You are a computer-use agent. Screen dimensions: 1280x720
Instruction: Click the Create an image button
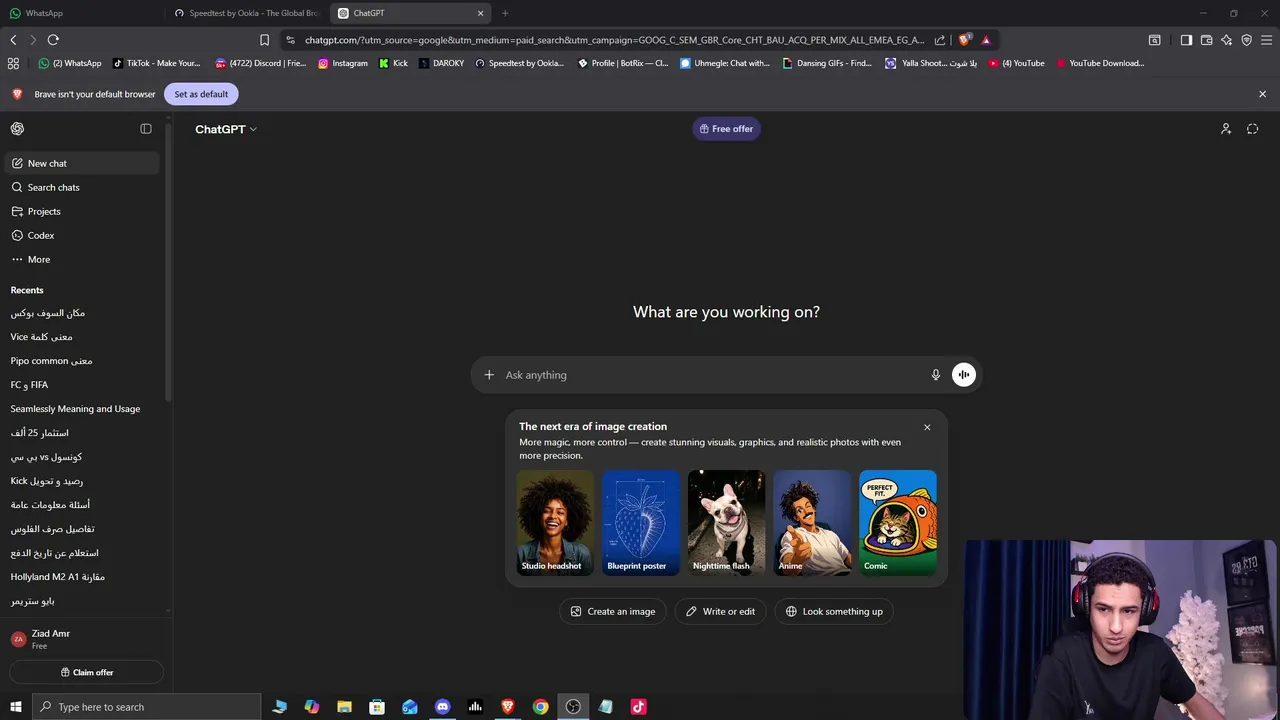pos(613,611)
